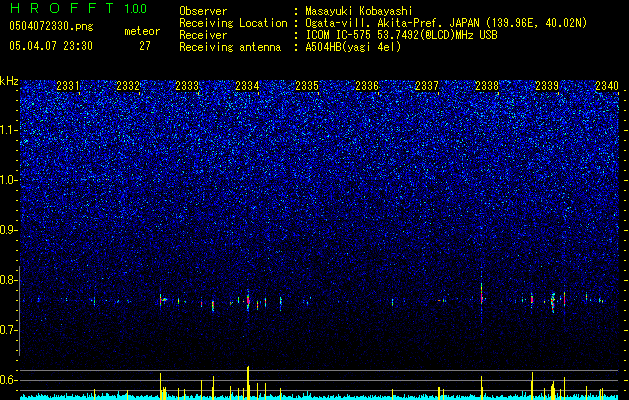Click the kHz axis unit label
The width and height of the screenshot is (629, 400).
pyautogui.click(x=9, y=81)
